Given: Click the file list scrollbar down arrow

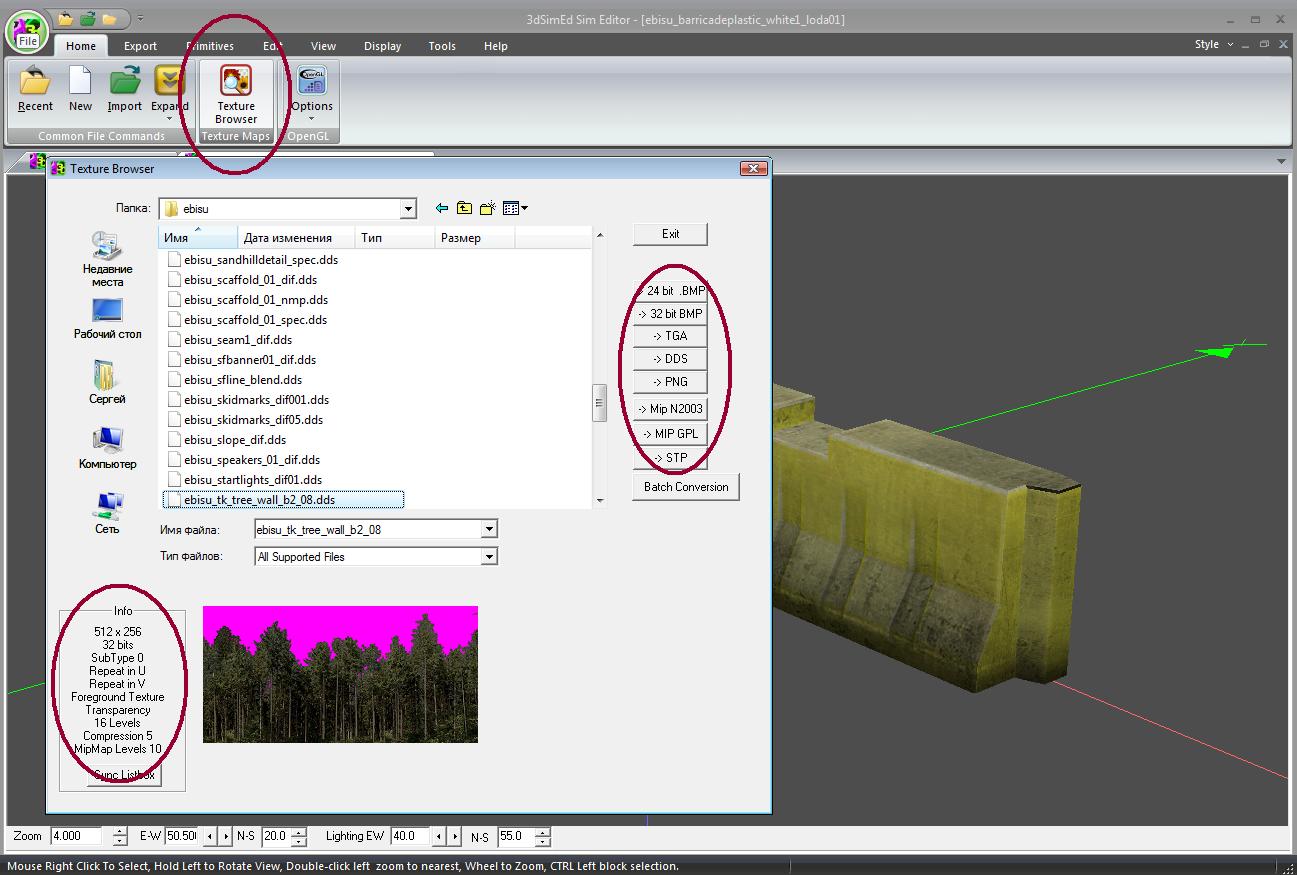Looking at the screenshot, I should 600,500.
